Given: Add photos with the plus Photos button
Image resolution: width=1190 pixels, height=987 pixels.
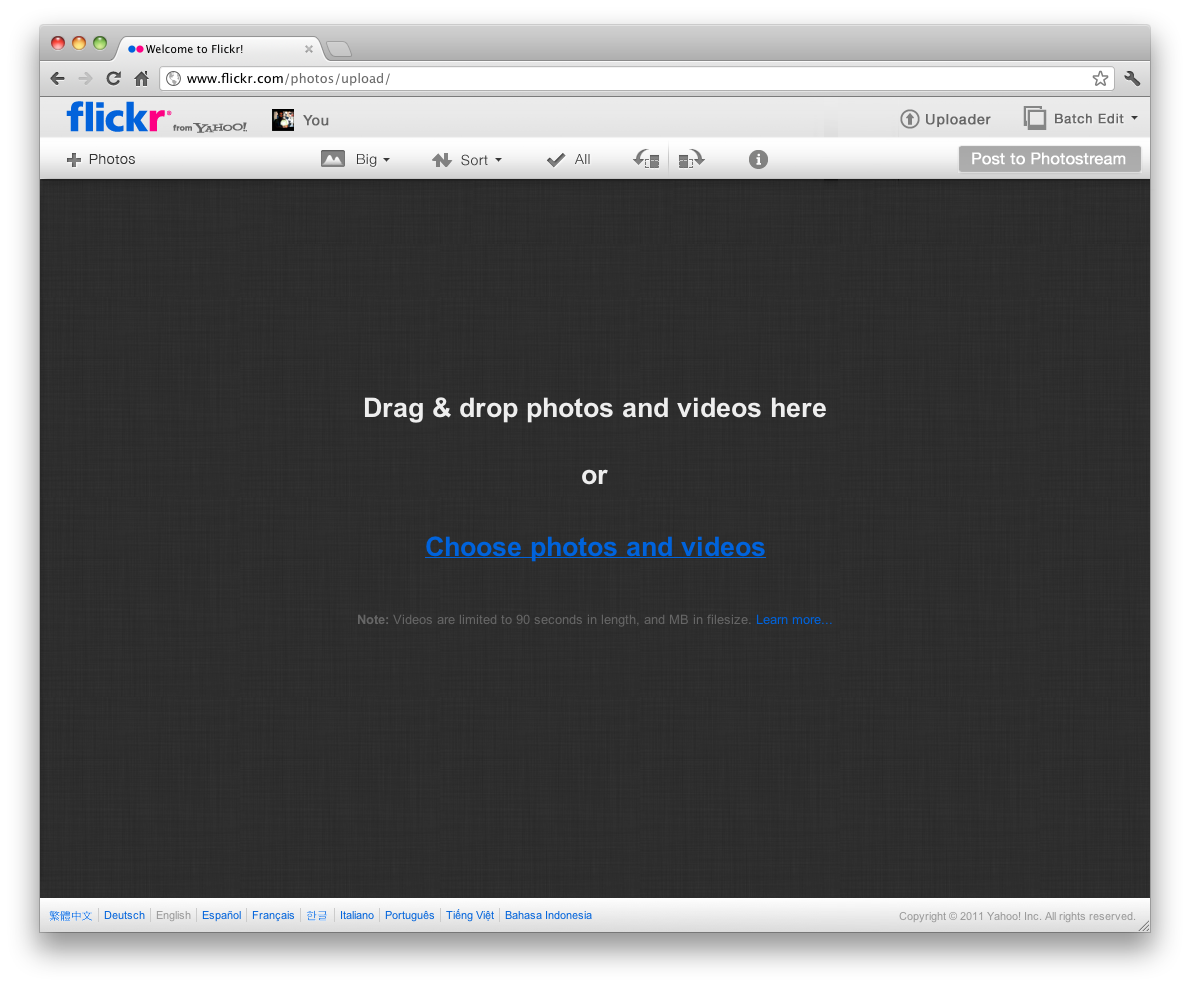Looking at the screenshot, I should [101, 159].
